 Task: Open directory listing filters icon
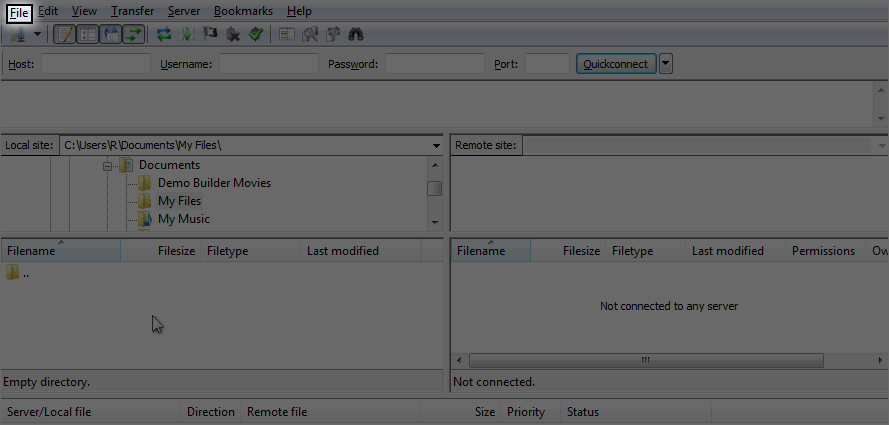tap(287, 35)
